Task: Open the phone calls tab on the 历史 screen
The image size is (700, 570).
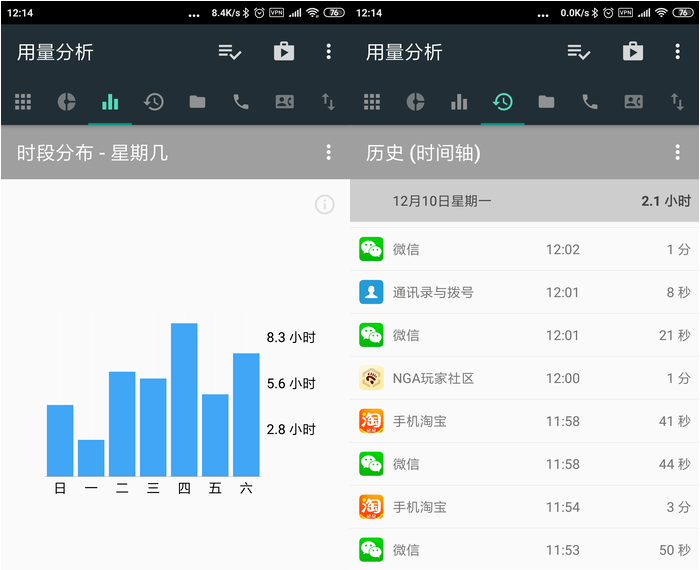Action: tap(590, 101)
